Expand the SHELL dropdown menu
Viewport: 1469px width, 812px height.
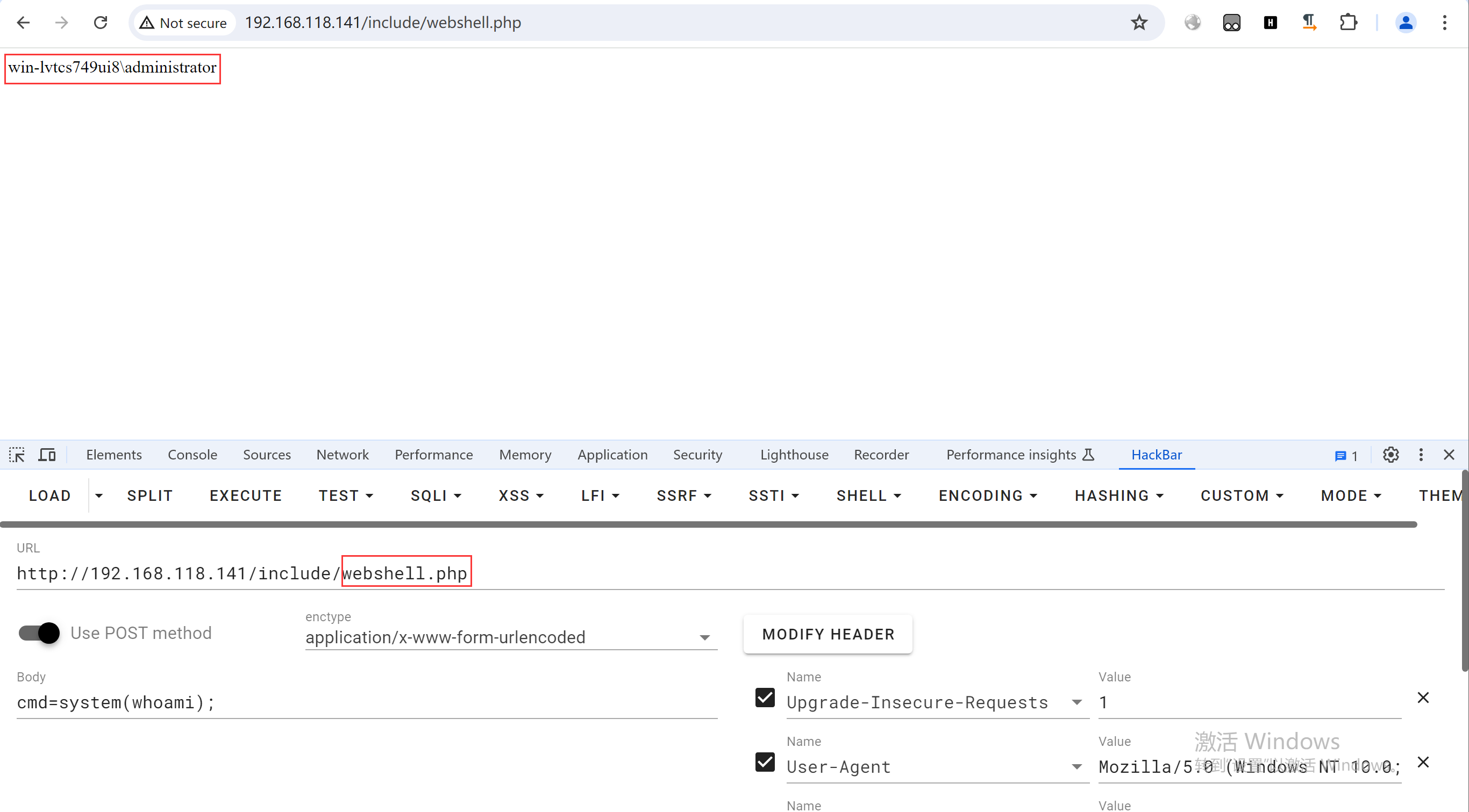(869, 496)
